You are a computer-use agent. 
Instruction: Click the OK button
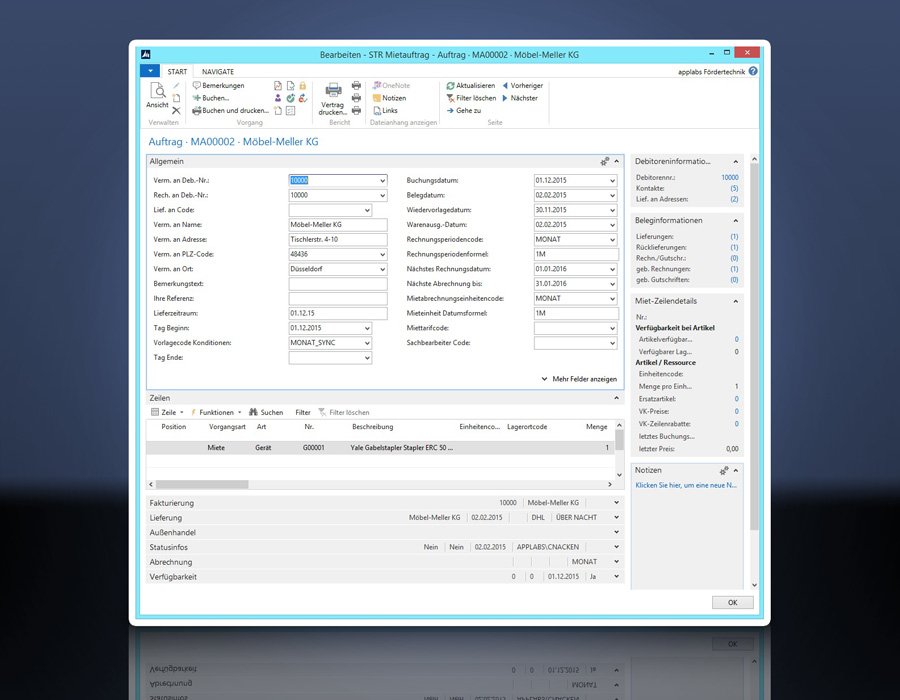click(x=732, y=602)
